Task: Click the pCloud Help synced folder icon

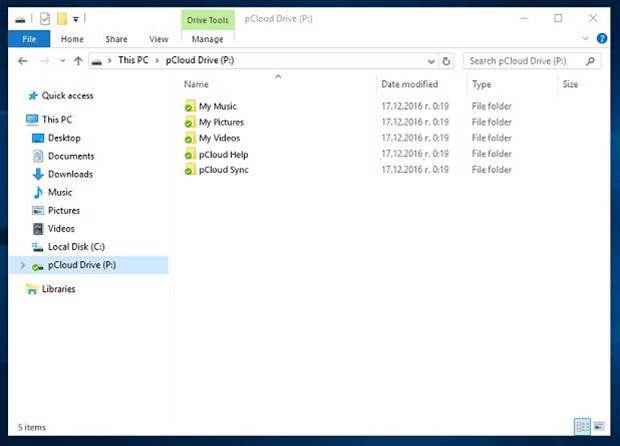Action: pyautogui.click(x=190, y=154)
